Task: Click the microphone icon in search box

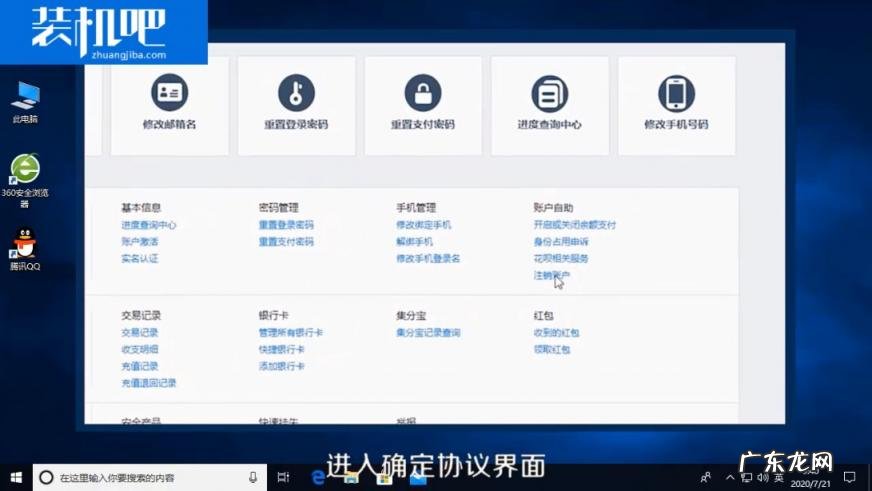Action: tap(253, 477)
